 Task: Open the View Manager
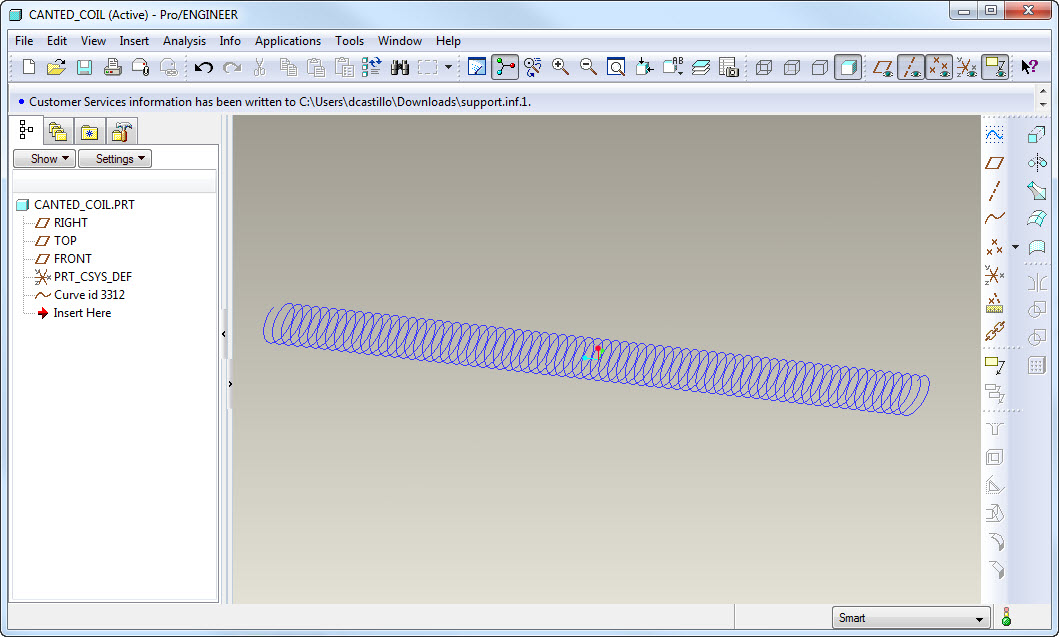pos(731,67)
